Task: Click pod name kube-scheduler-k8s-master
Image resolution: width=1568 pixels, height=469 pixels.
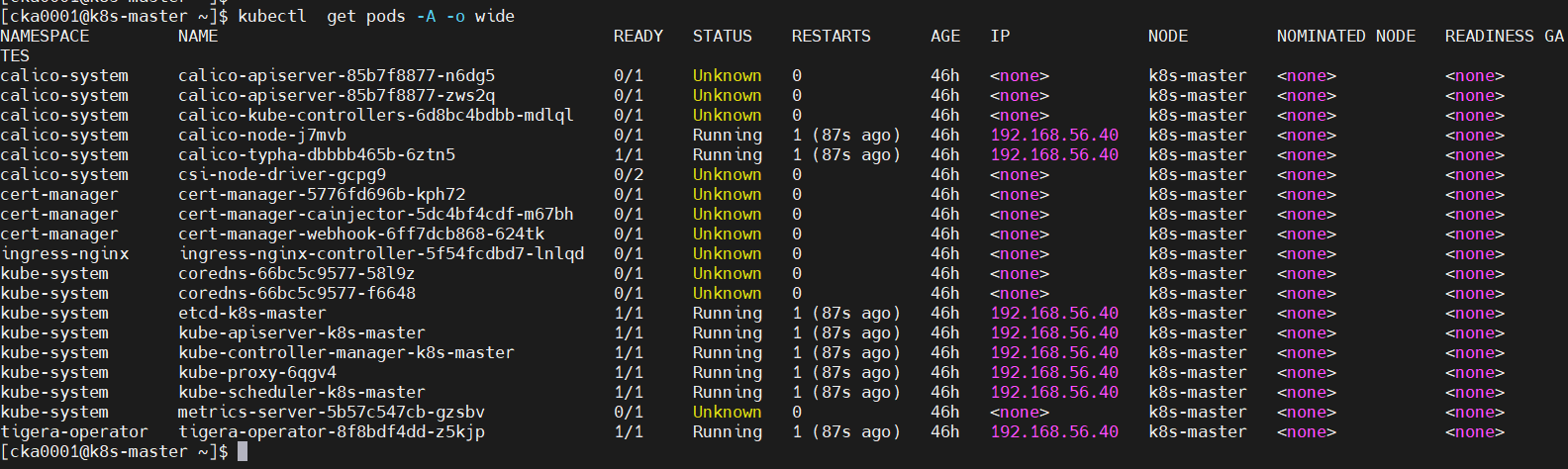Action: click(x=302, y=392)
